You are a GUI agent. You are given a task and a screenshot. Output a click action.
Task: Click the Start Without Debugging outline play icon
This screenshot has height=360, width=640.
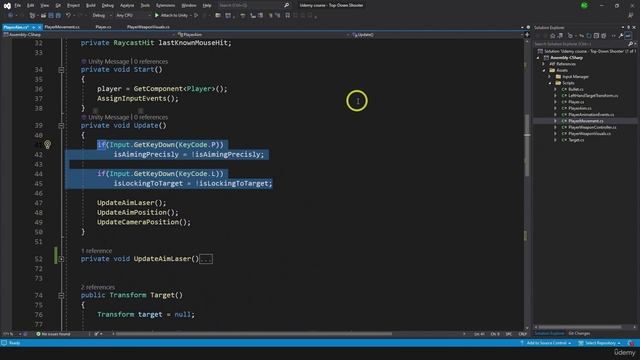[x=196, y=16]
